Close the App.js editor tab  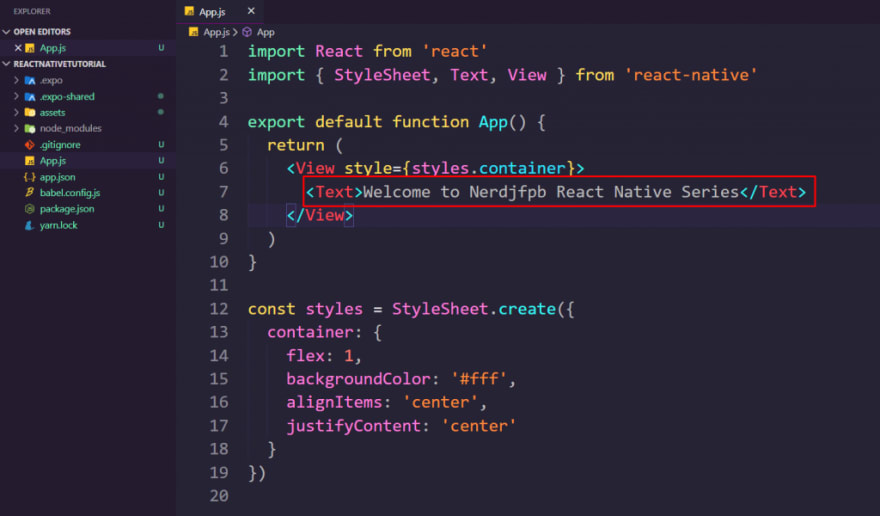251,11
